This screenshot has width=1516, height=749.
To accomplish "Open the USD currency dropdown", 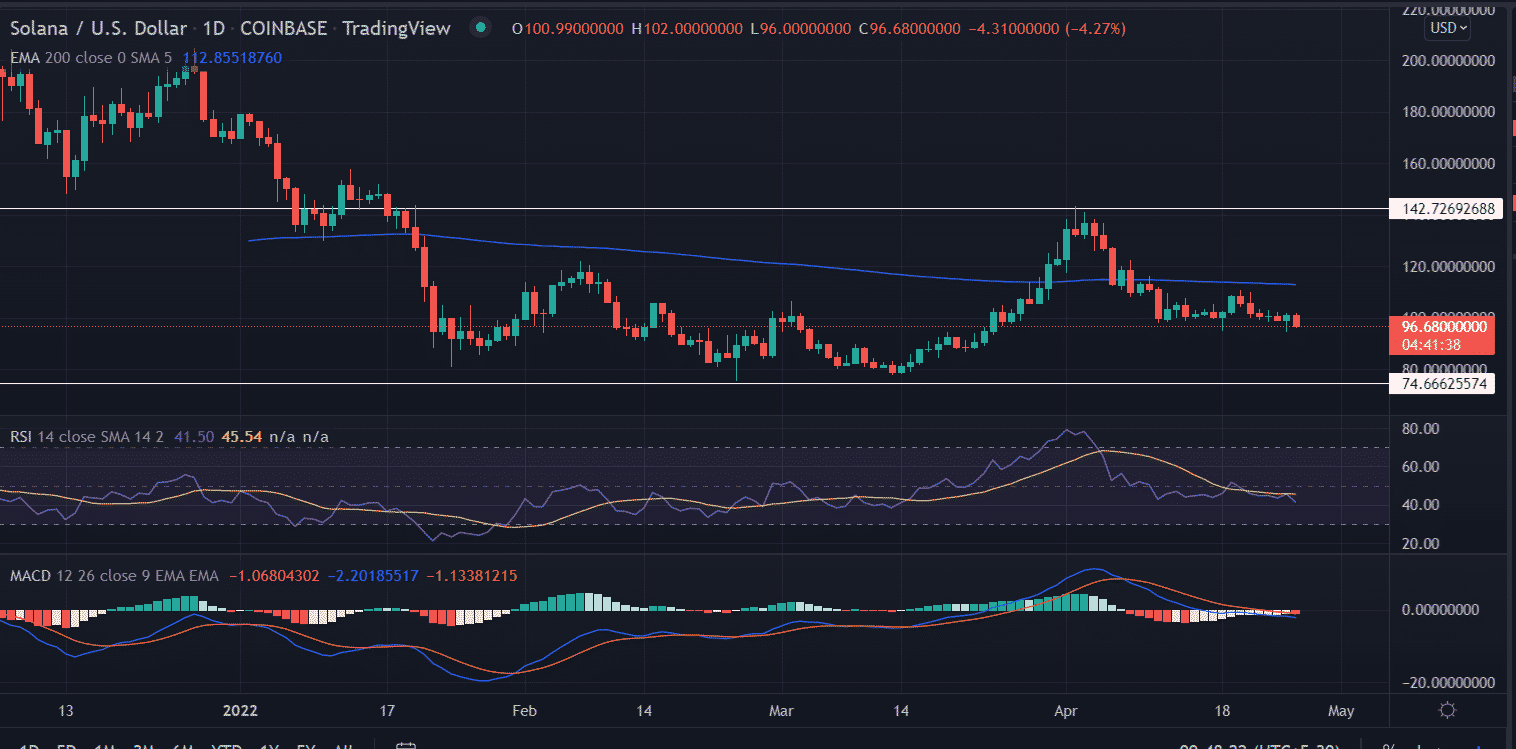I will (1449, 28).
